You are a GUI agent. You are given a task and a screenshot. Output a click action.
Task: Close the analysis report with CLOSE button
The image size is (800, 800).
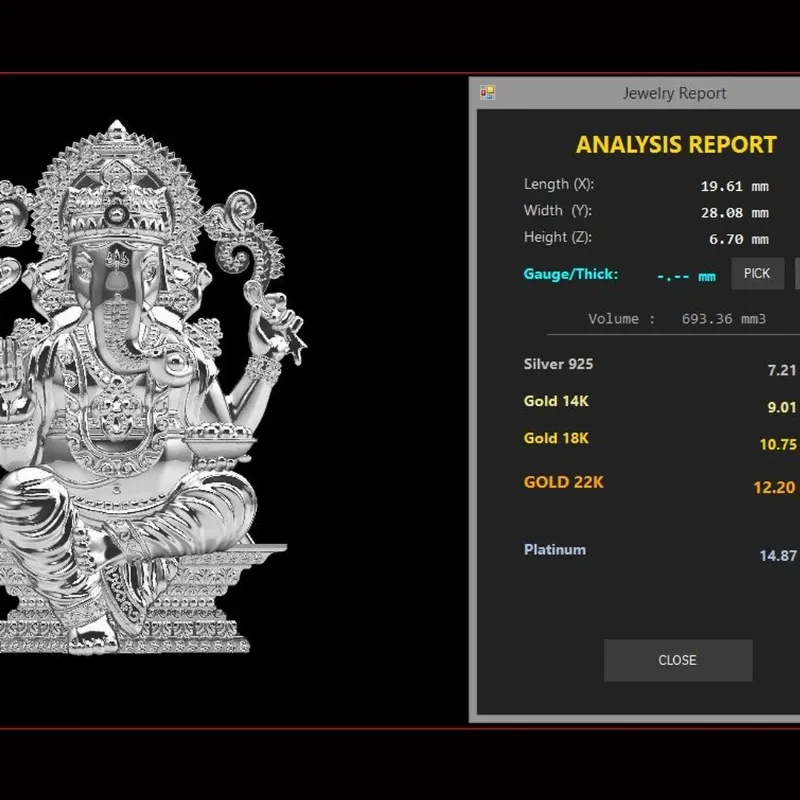[x=678, y=660]
